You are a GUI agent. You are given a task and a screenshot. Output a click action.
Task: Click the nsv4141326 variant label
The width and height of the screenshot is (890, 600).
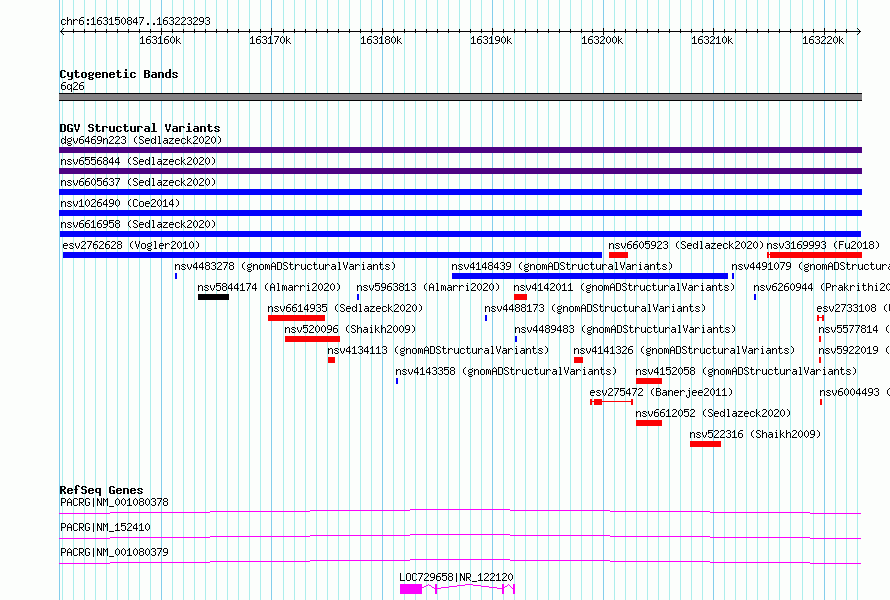684,350
